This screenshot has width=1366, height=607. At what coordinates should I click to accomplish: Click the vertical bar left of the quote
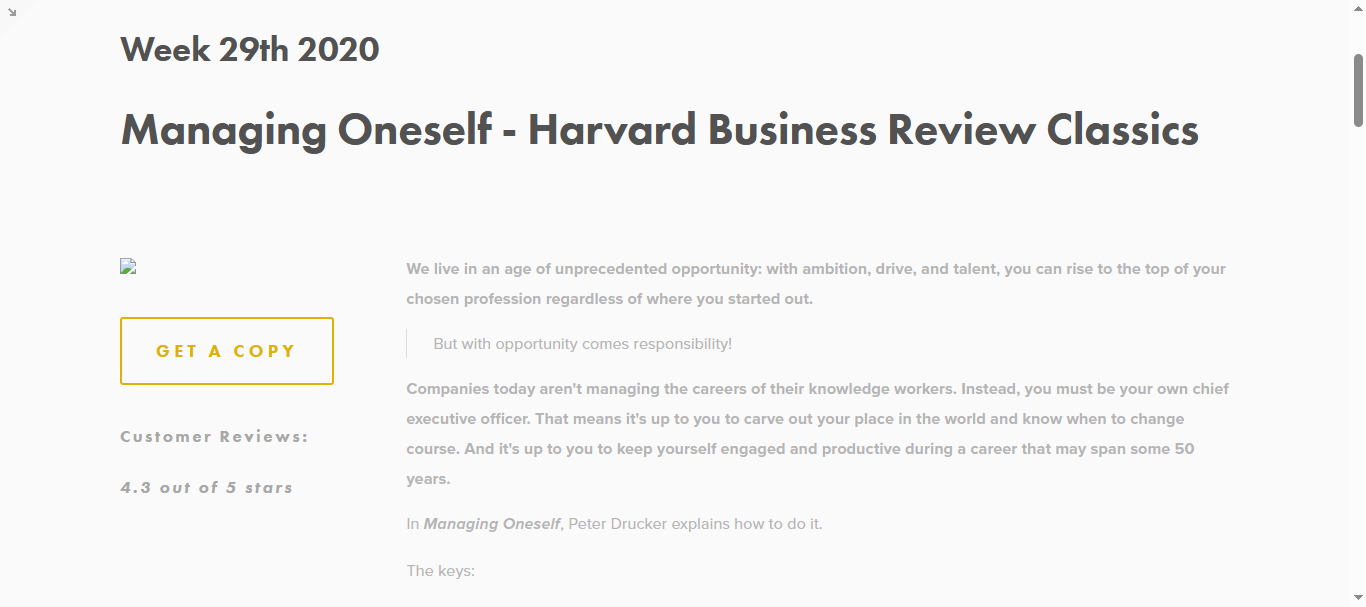tap(407, 344)
